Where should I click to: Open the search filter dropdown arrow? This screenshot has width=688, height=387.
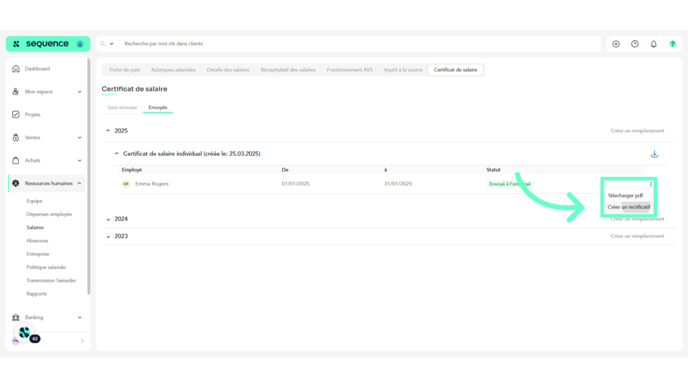click(111, 44)
